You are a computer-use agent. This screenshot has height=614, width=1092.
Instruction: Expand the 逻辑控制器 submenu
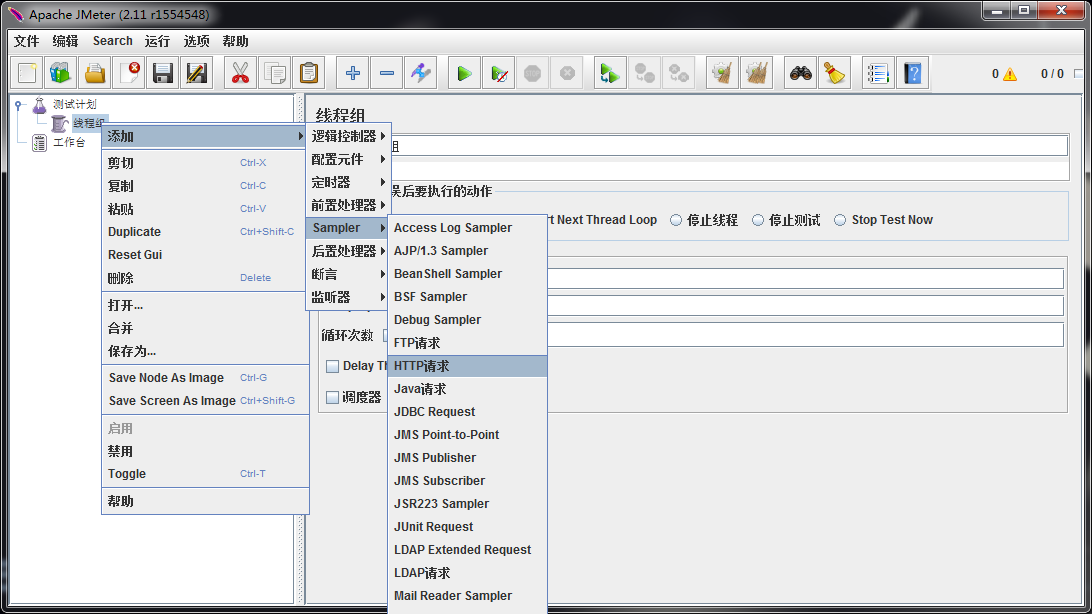348,136
